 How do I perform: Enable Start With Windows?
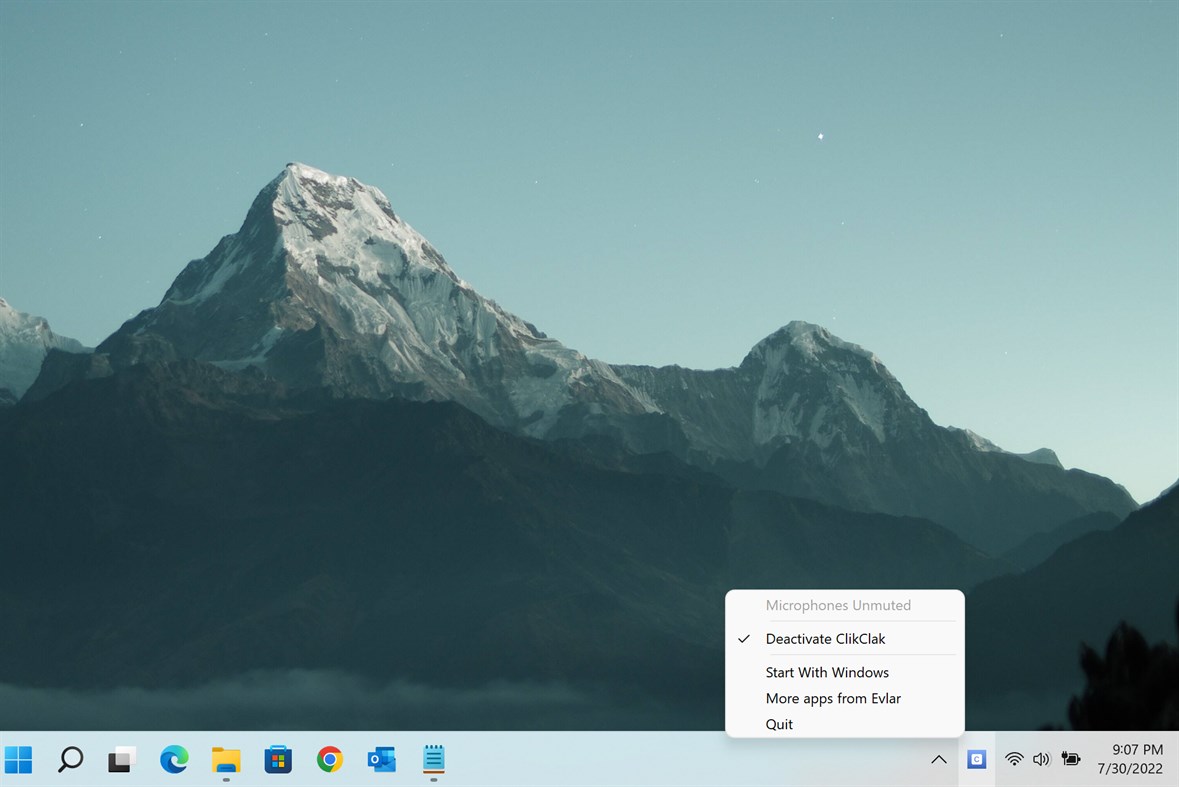click(x=827, y=672)
